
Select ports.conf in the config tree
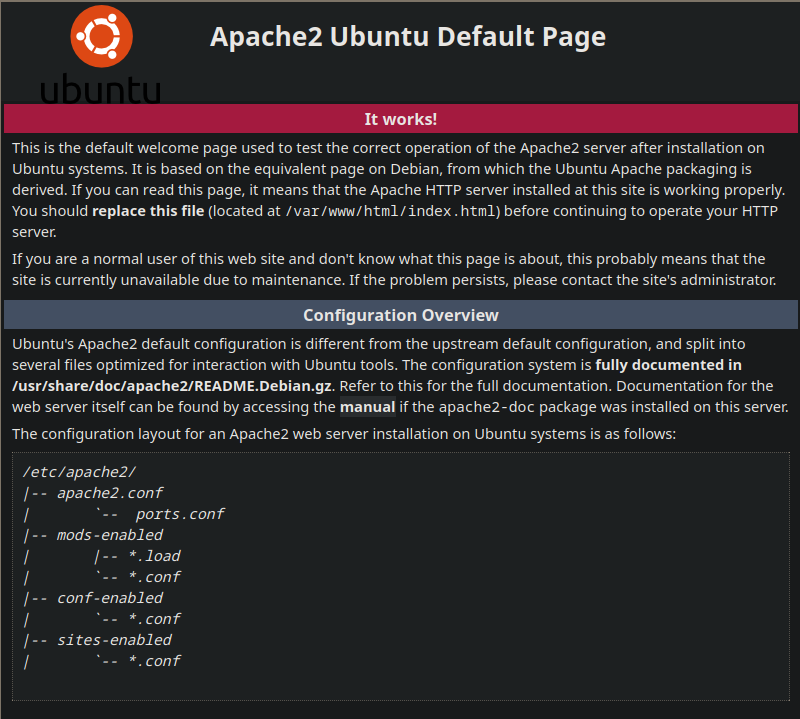(180, 514)
